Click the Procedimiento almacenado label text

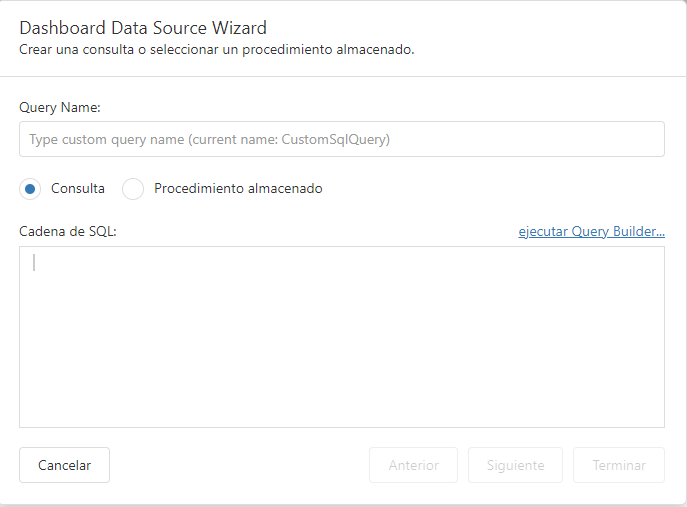238,188
